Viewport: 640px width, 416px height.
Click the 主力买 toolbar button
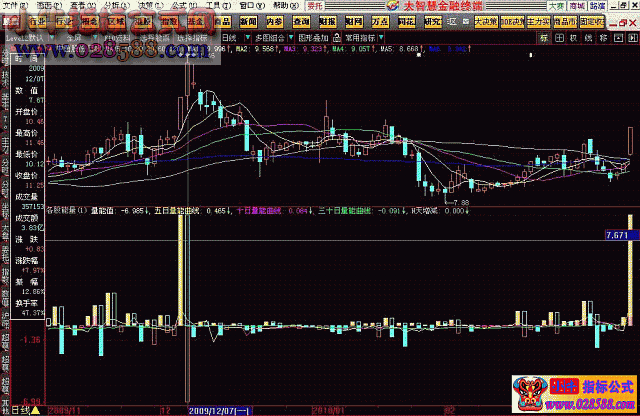coord(539,19)
